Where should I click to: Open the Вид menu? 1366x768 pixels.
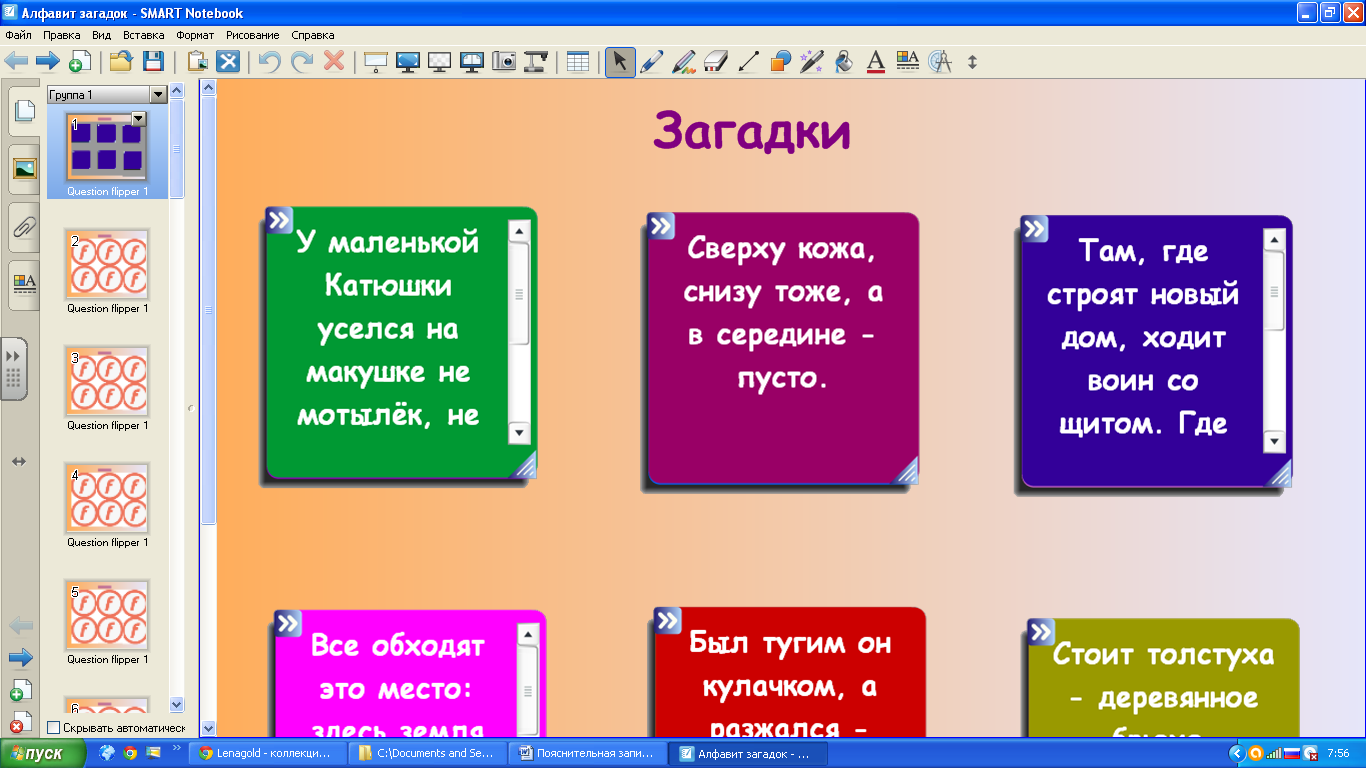[x=101, y=34]
